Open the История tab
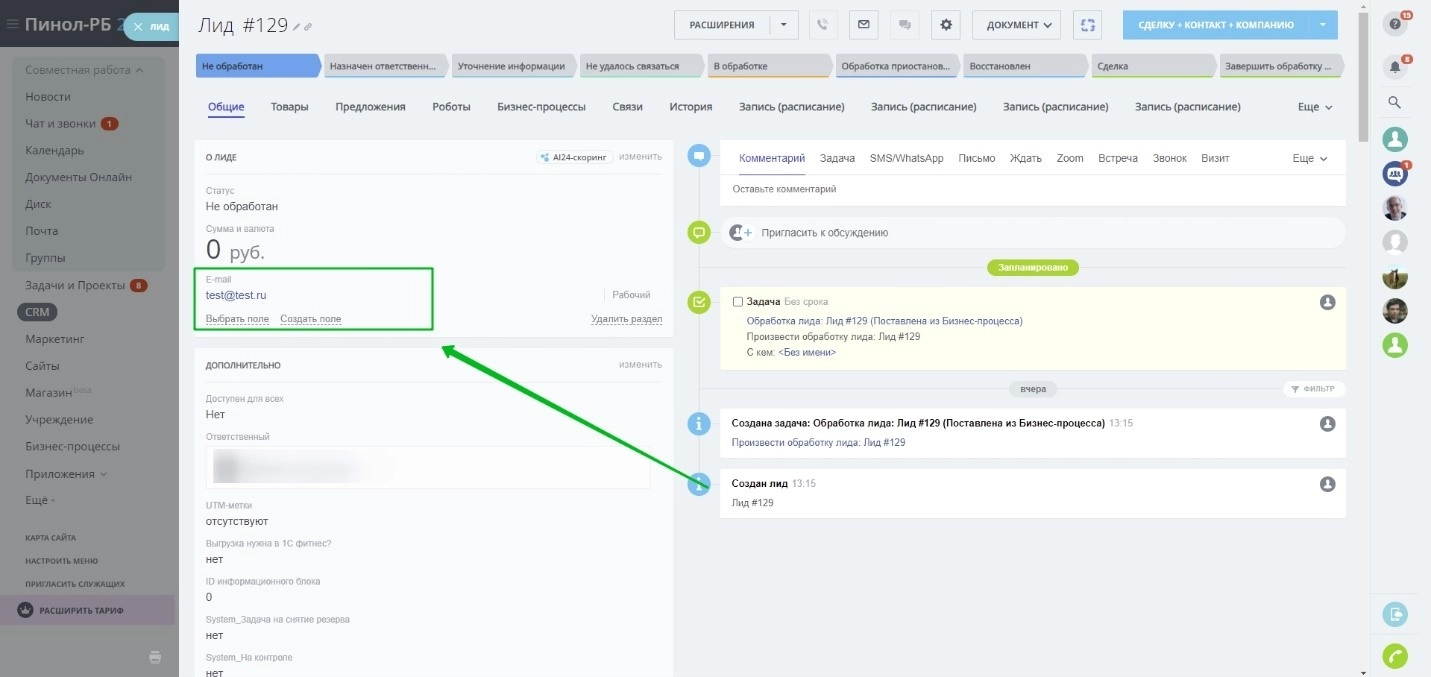This screenshot has height=677, width=1431. pos(691,107)
